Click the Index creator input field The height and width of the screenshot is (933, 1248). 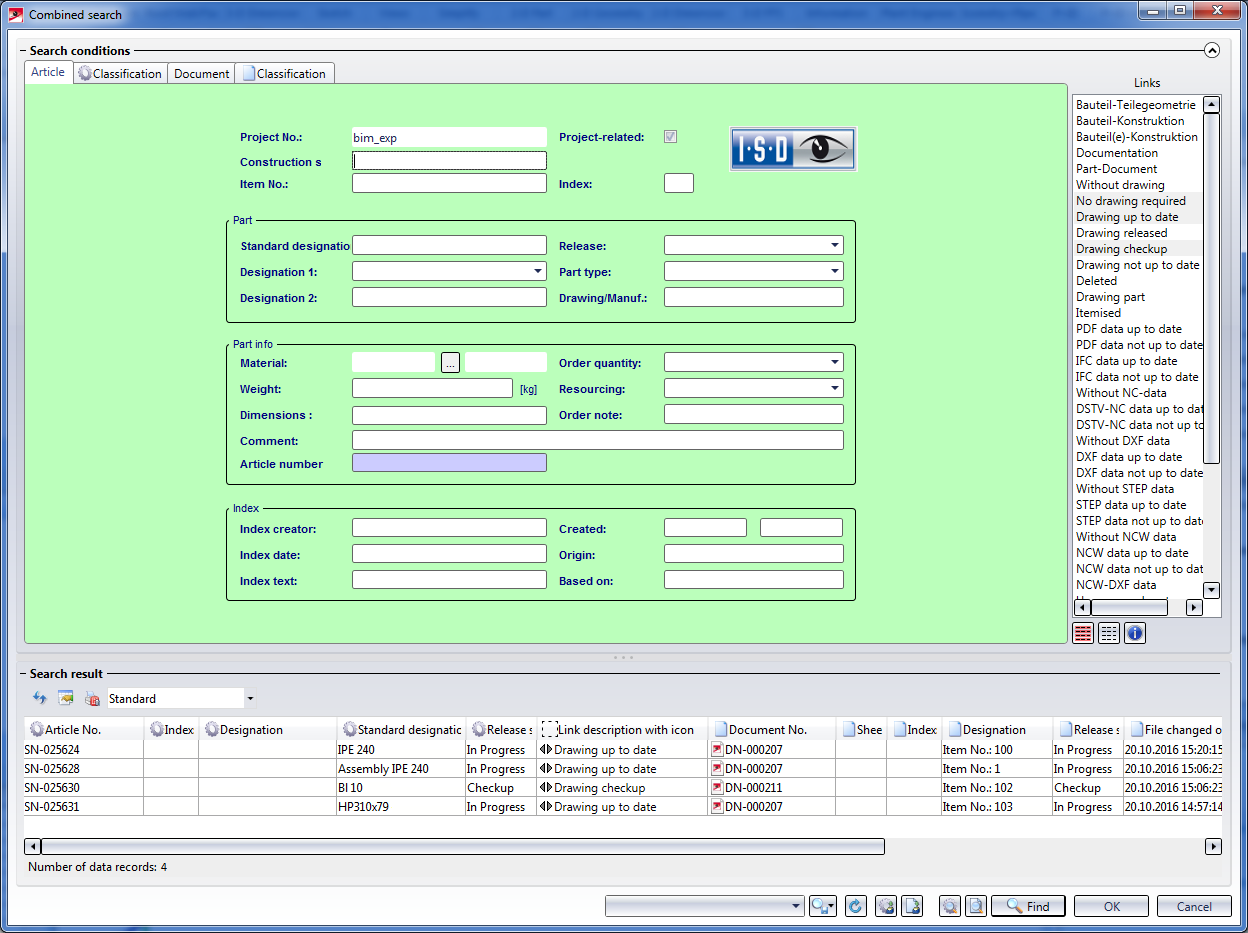[x=449, y=528]
